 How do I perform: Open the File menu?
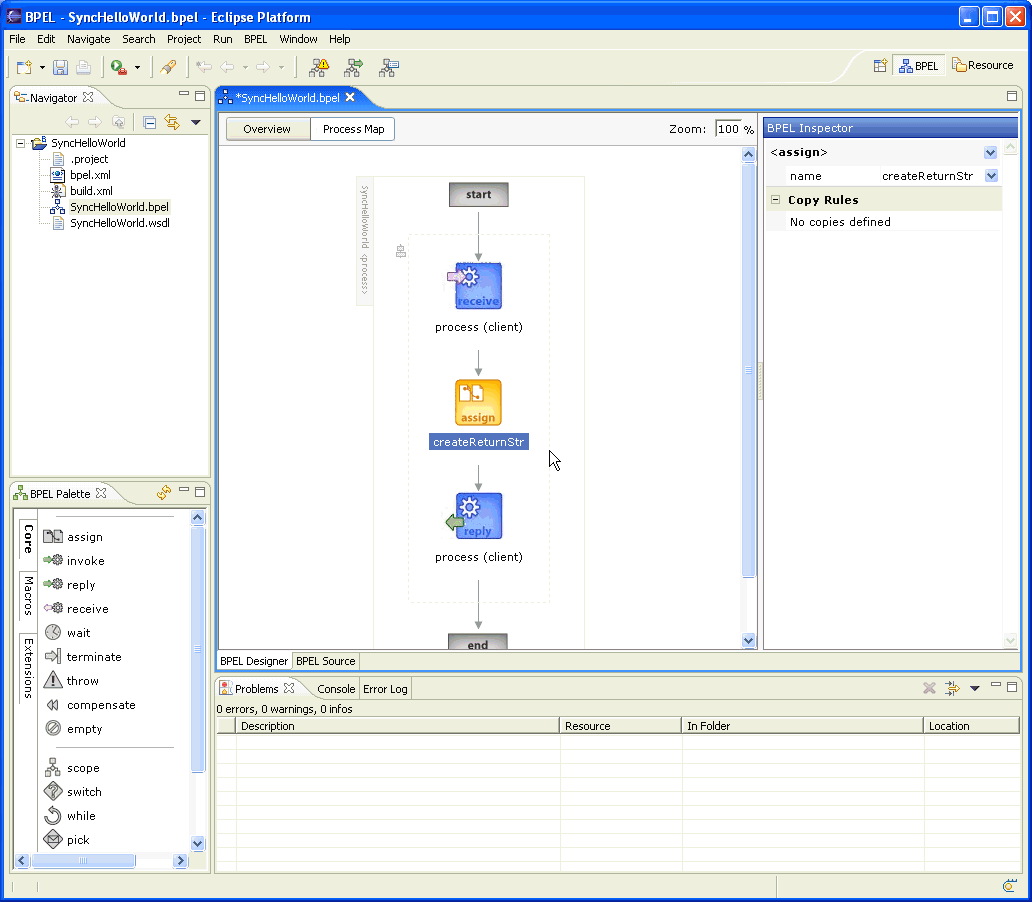(17, 39)
